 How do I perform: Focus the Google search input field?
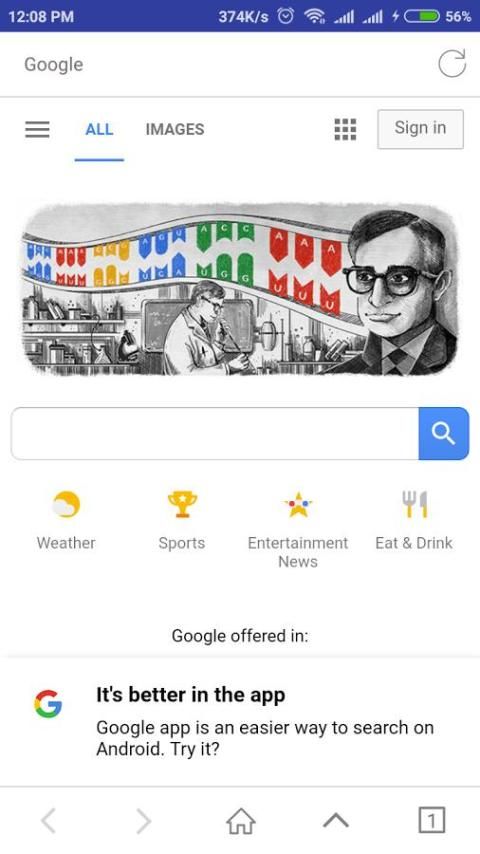click(215, 434)
